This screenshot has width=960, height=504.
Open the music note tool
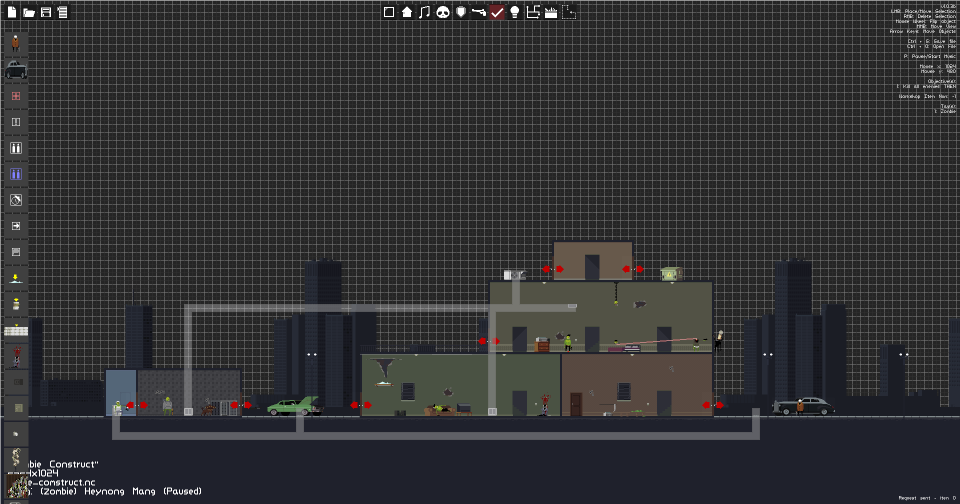424,12
